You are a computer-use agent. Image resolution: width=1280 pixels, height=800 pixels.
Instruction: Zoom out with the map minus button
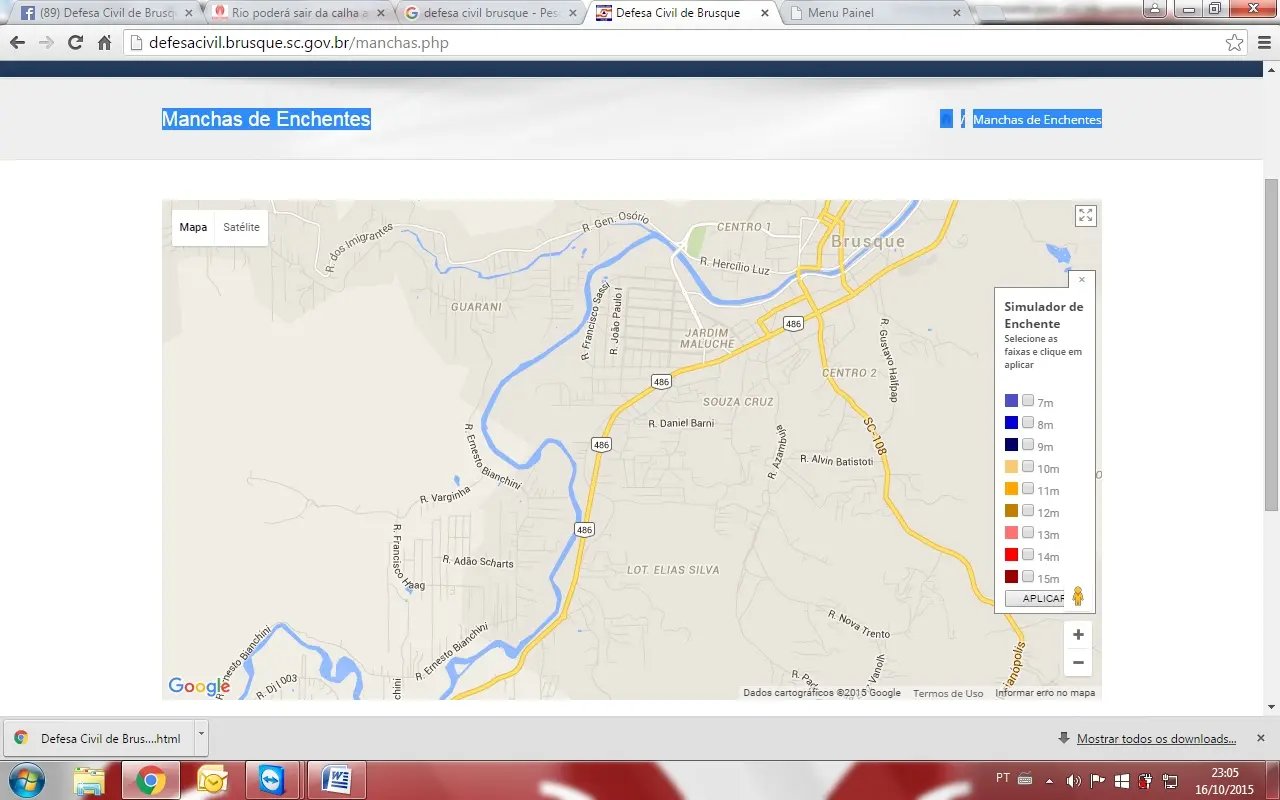(x=1078, y=662)
